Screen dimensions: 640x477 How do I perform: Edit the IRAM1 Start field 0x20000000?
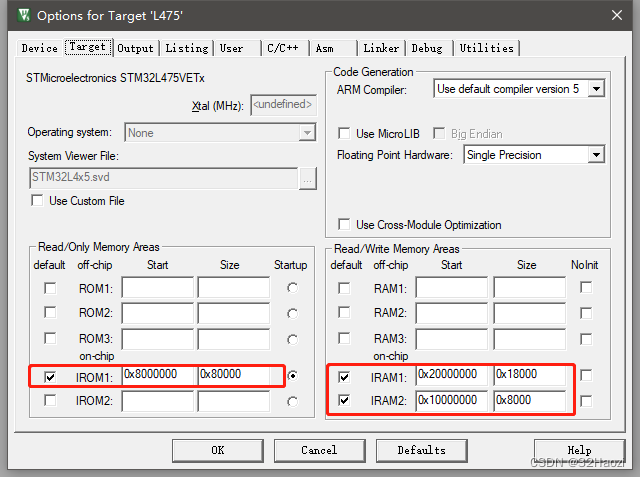(x=452, y=375)
